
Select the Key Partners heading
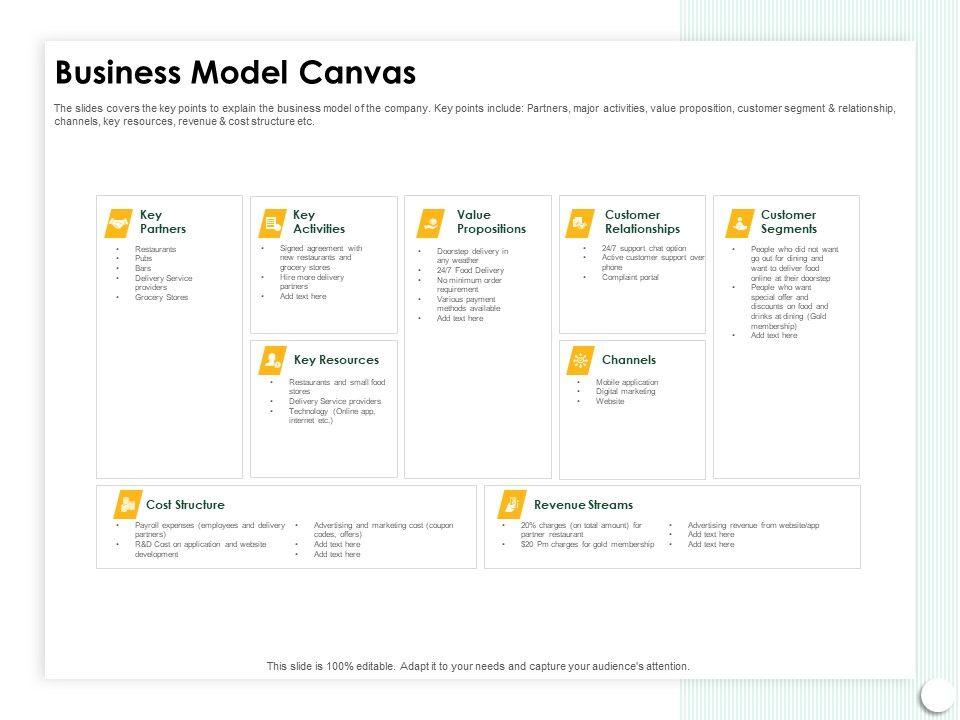(x=163, y=222)
